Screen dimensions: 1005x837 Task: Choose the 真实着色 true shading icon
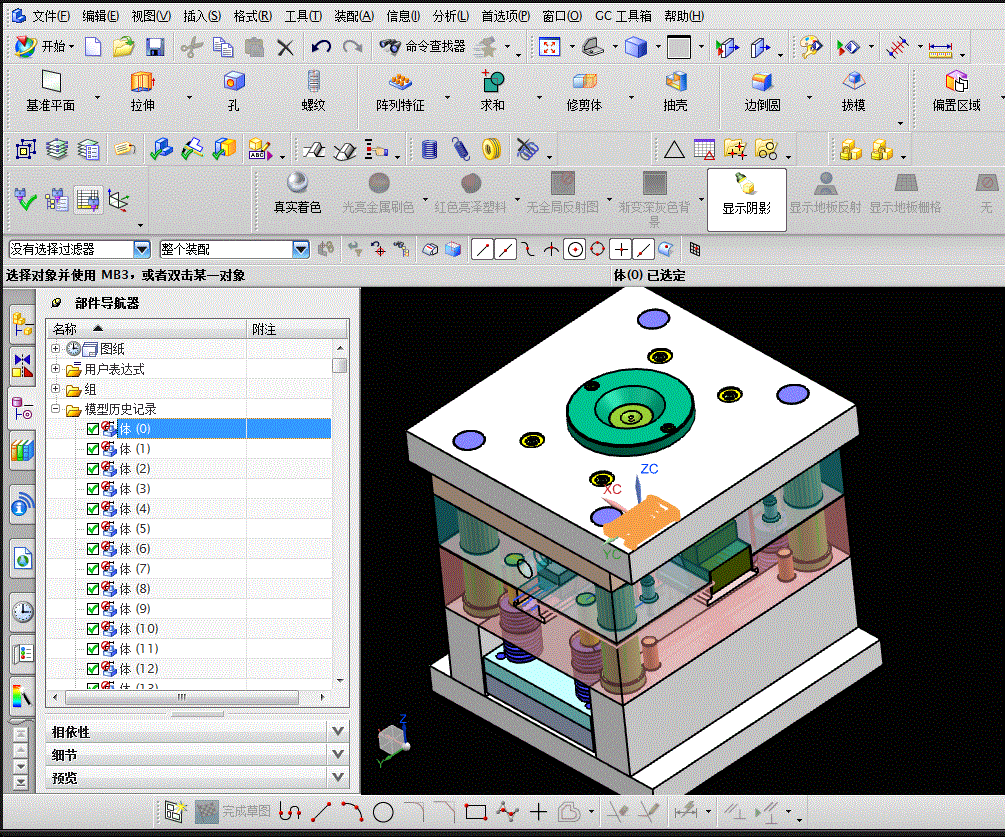tap(297, 193)
